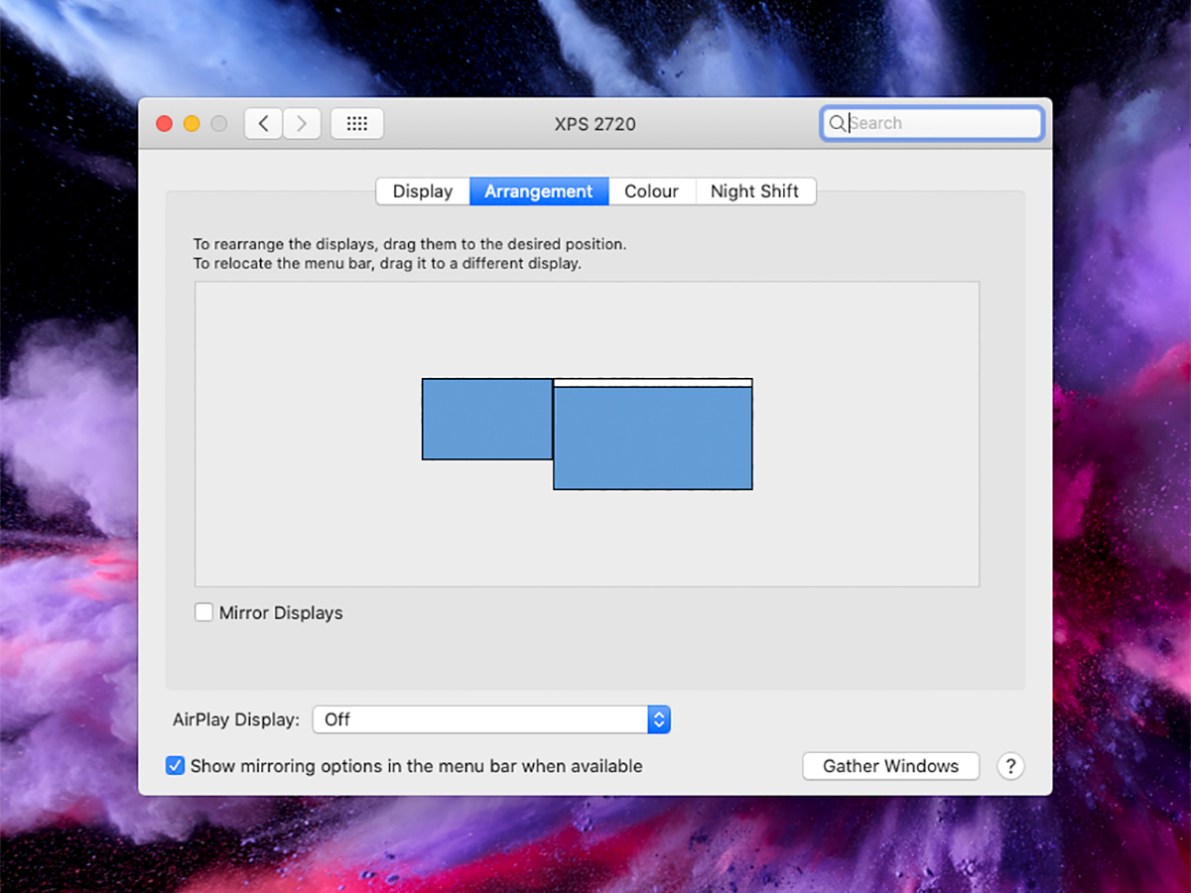Click the AirPlay dropdown stepper arrows
This screenshot has height=893, width=1191.
click(658, 719)
